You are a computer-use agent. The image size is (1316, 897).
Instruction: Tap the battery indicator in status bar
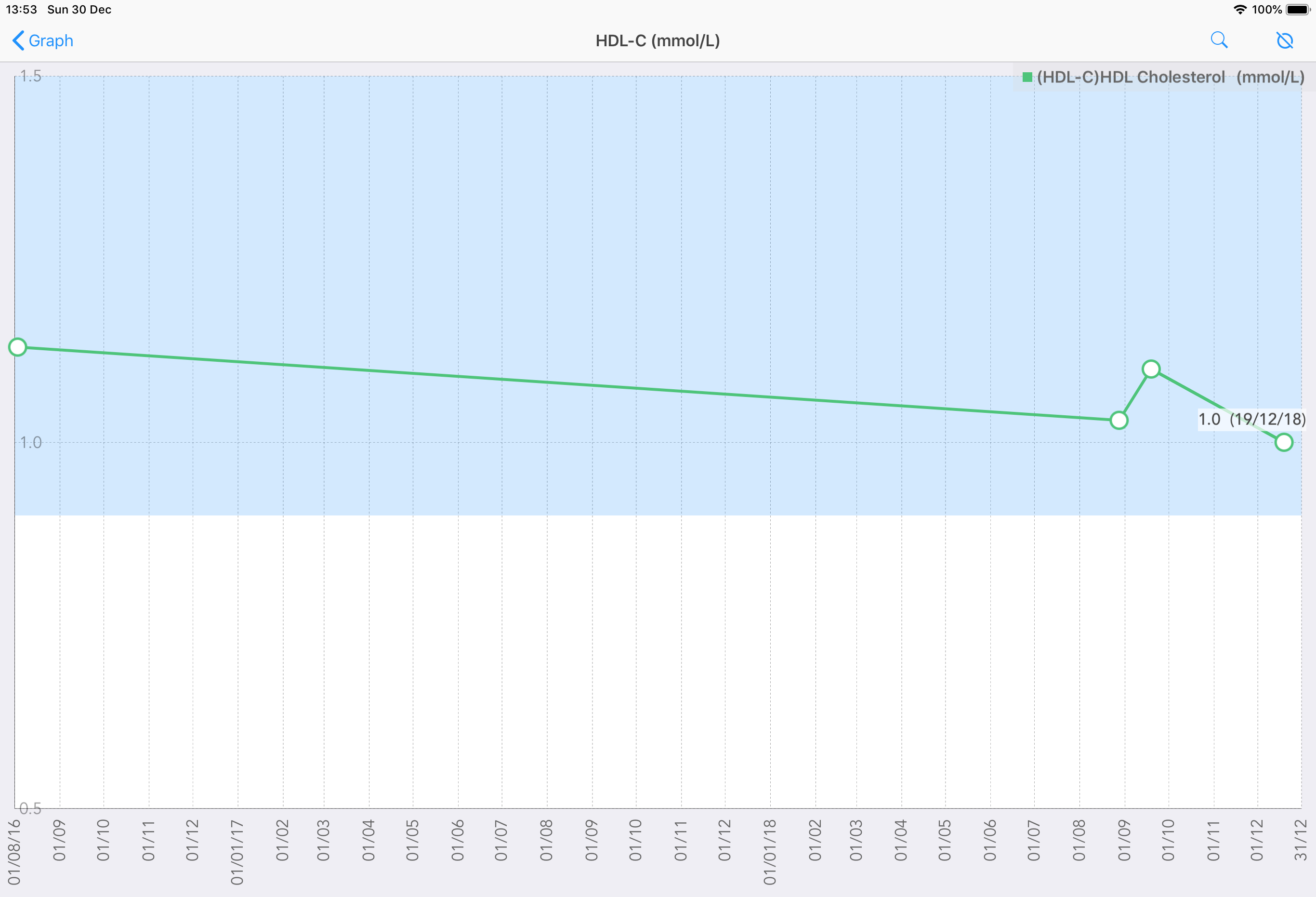1298,10
